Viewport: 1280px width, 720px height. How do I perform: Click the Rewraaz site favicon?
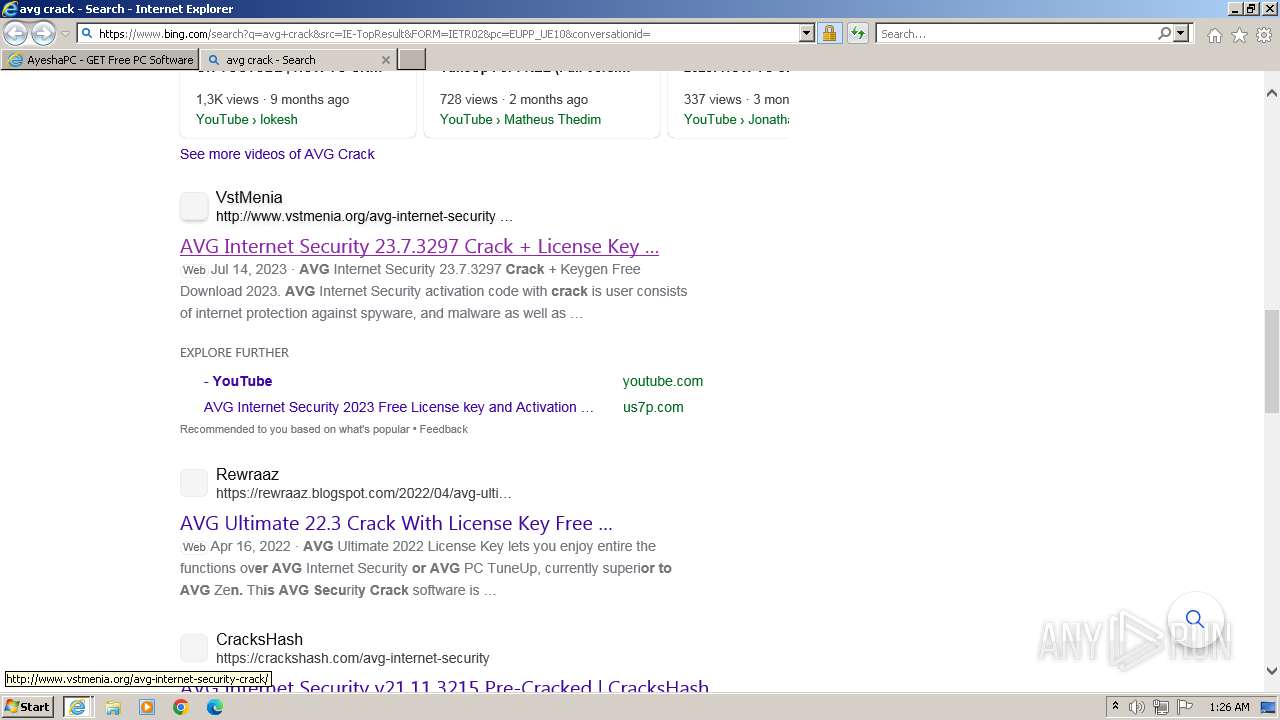point(194,484)
